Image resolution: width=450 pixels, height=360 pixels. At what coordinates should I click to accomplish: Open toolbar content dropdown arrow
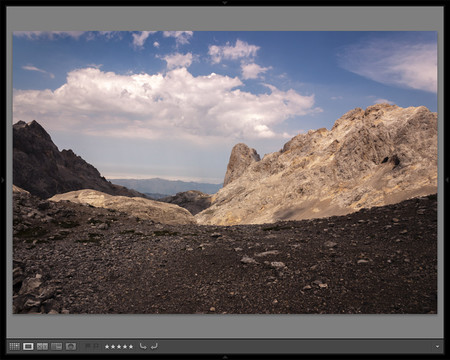pyautogui.click(x=437, y=347)
